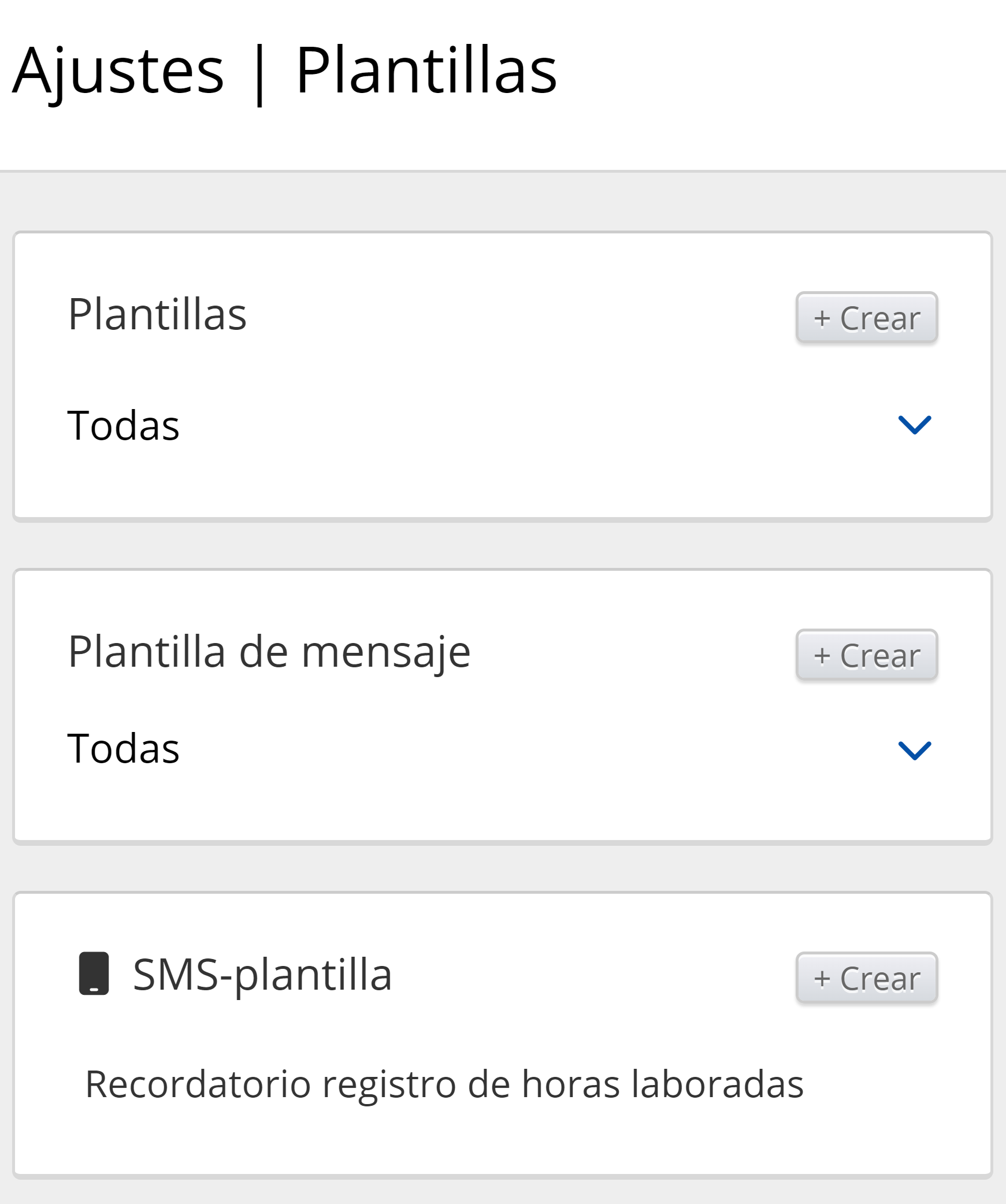Expand the Plantilla de mensaje chevron arrow
The image size is (1006, 1204).
click(914, 750)
